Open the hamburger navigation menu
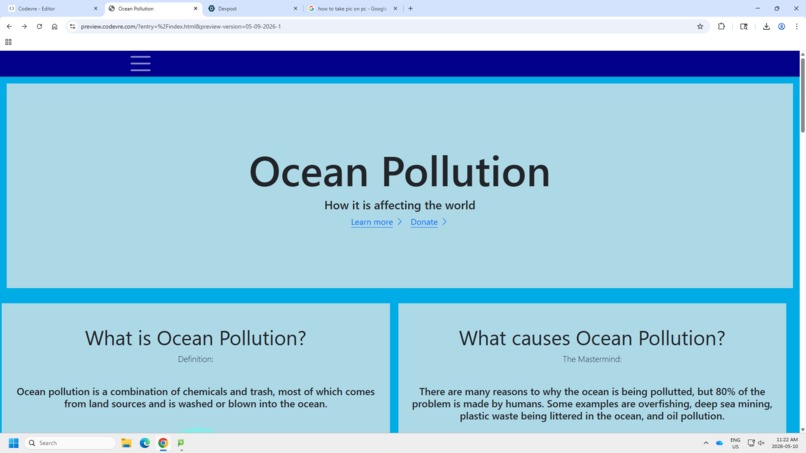Screen dimensions: 806x453 point(140,63)
